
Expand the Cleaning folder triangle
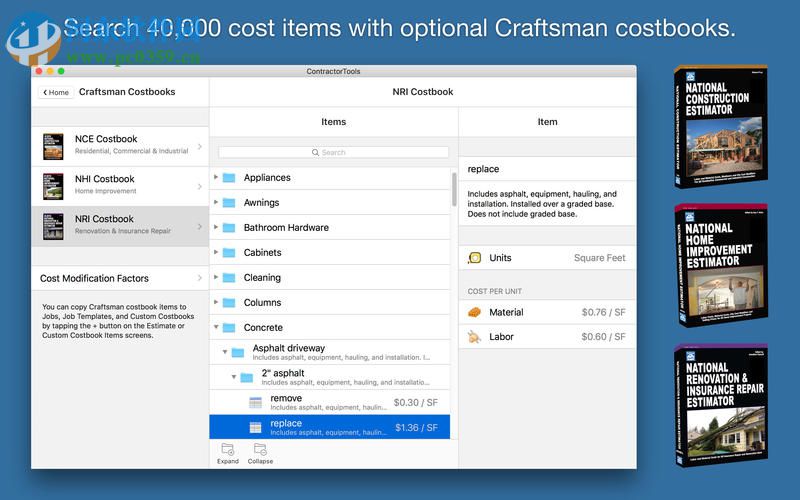pyautogui.click(x=216, y=277)
